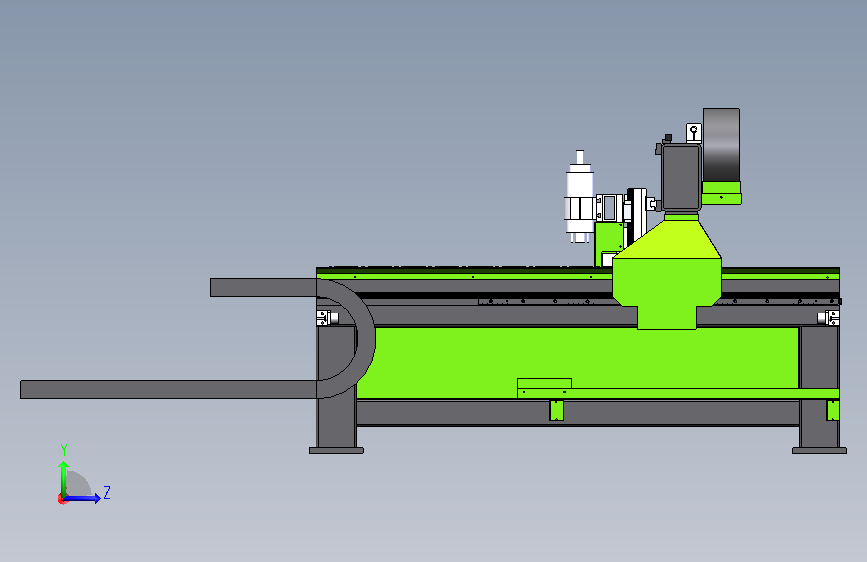The height and width of the screenshot is (562, 867).
Task: Select the green mount under the gray drum
Action: (x=722, y=193)
